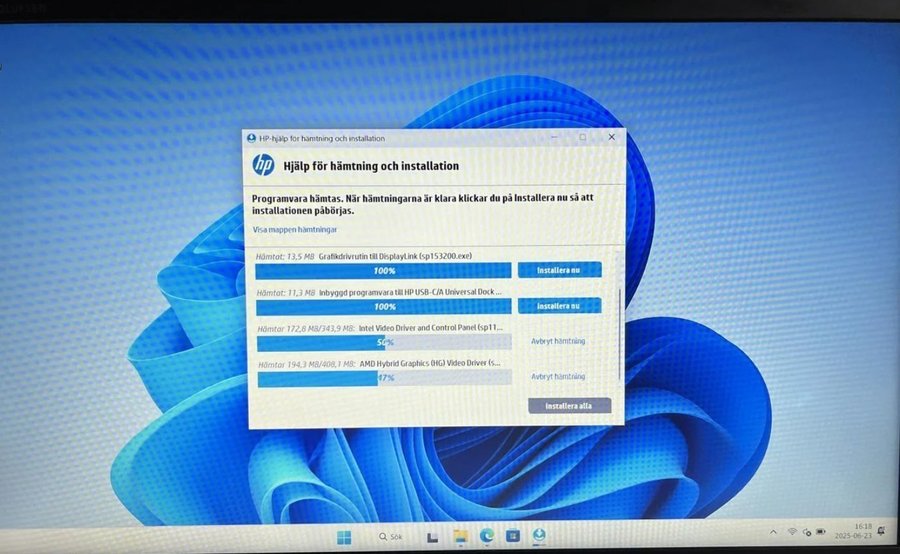The width and height of the screenshot is (900, 554).
Task: Click the Hämtat: 11,3 MB label
Action: [x=285, y=293]
